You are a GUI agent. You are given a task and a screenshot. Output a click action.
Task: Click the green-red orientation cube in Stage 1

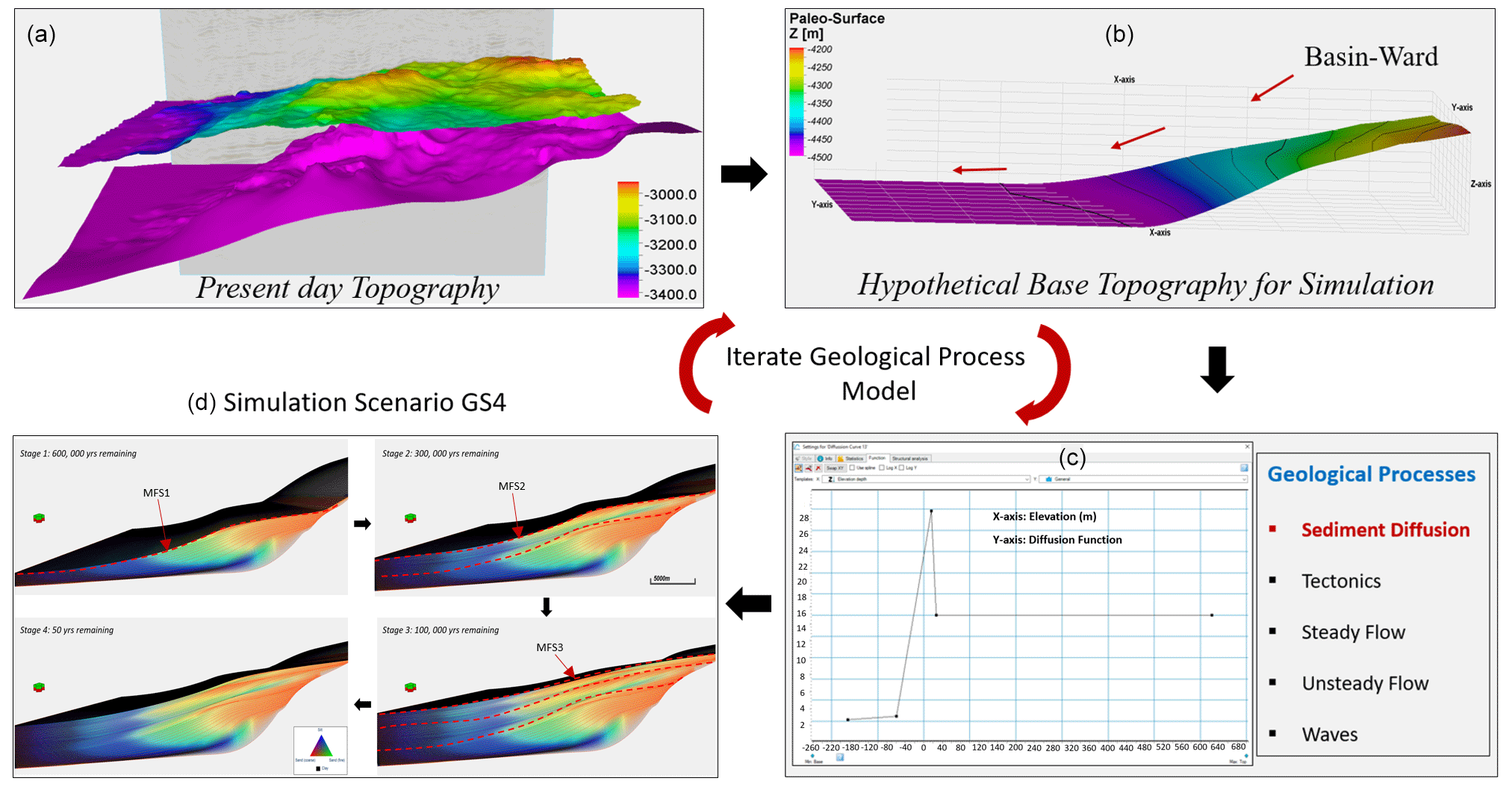pos(39,518)
